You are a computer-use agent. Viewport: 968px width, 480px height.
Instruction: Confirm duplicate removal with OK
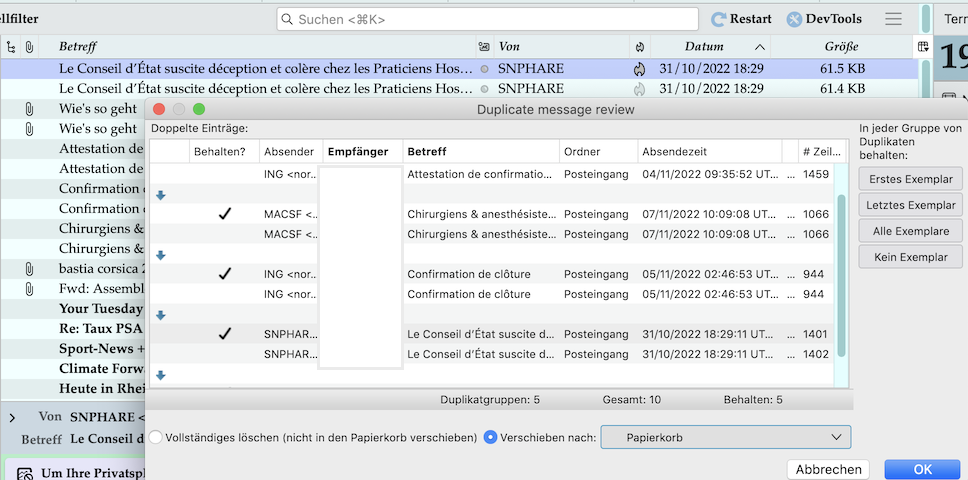[922, 470]
